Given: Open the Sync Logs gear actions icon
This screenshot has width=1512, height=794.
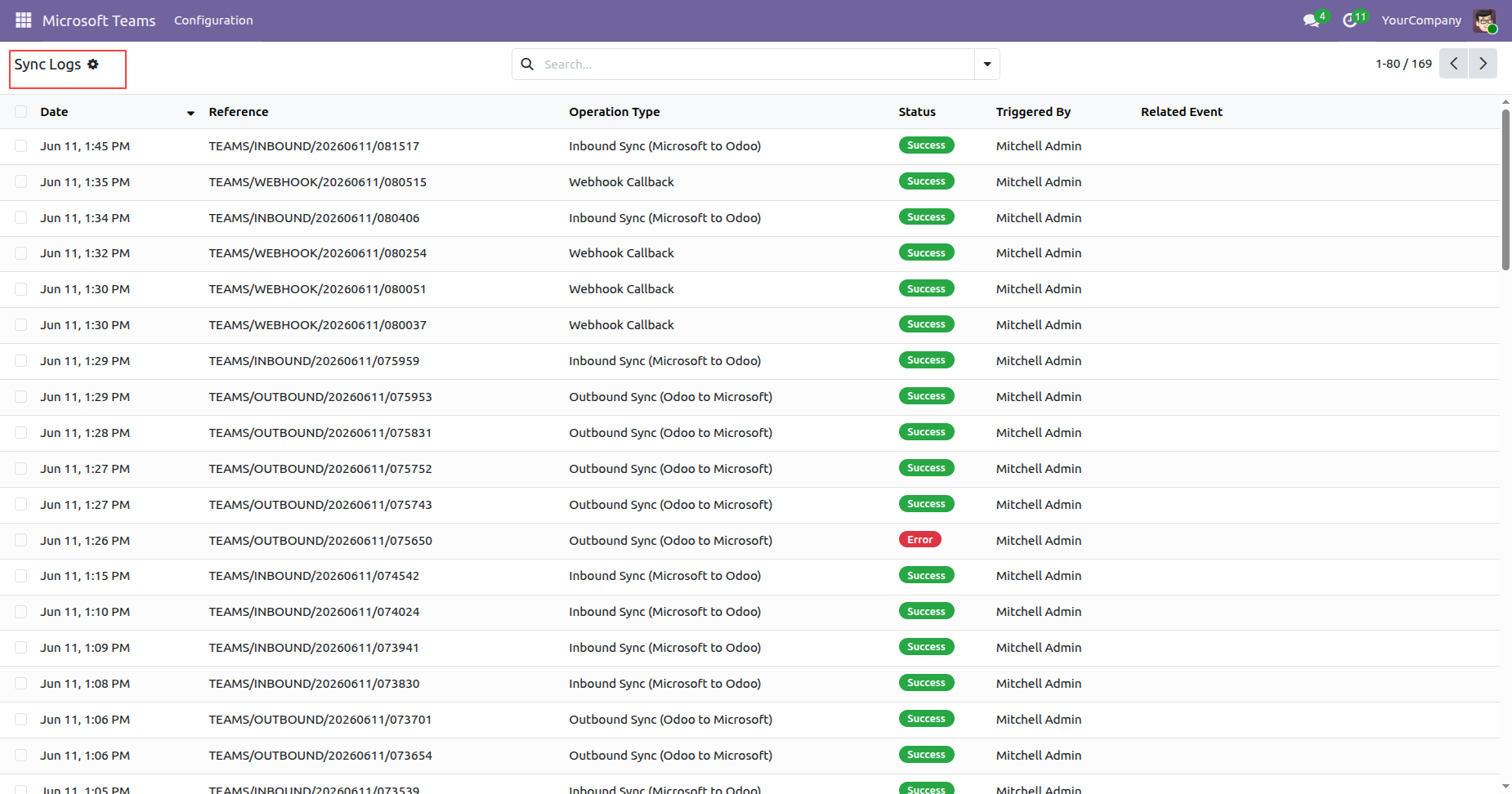Looking at the screenshot, I should [x=93, y=64].
